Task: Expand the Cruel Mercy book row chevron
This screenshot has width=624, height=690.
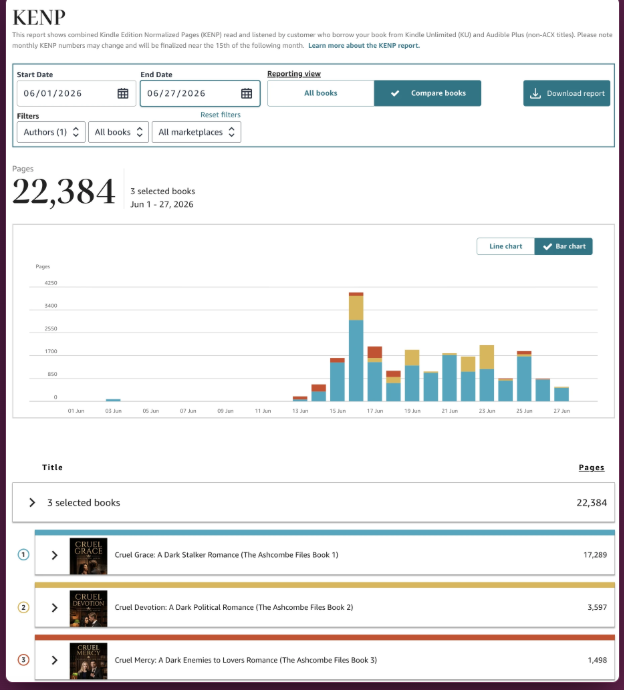Action: [x=55, y=660]
